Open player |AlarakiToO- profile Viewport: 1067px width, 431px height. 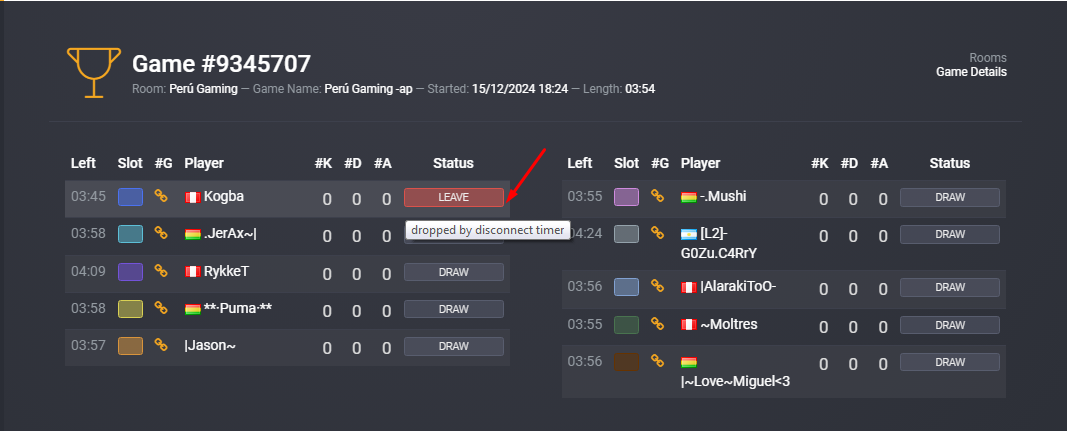coord(738,287)
